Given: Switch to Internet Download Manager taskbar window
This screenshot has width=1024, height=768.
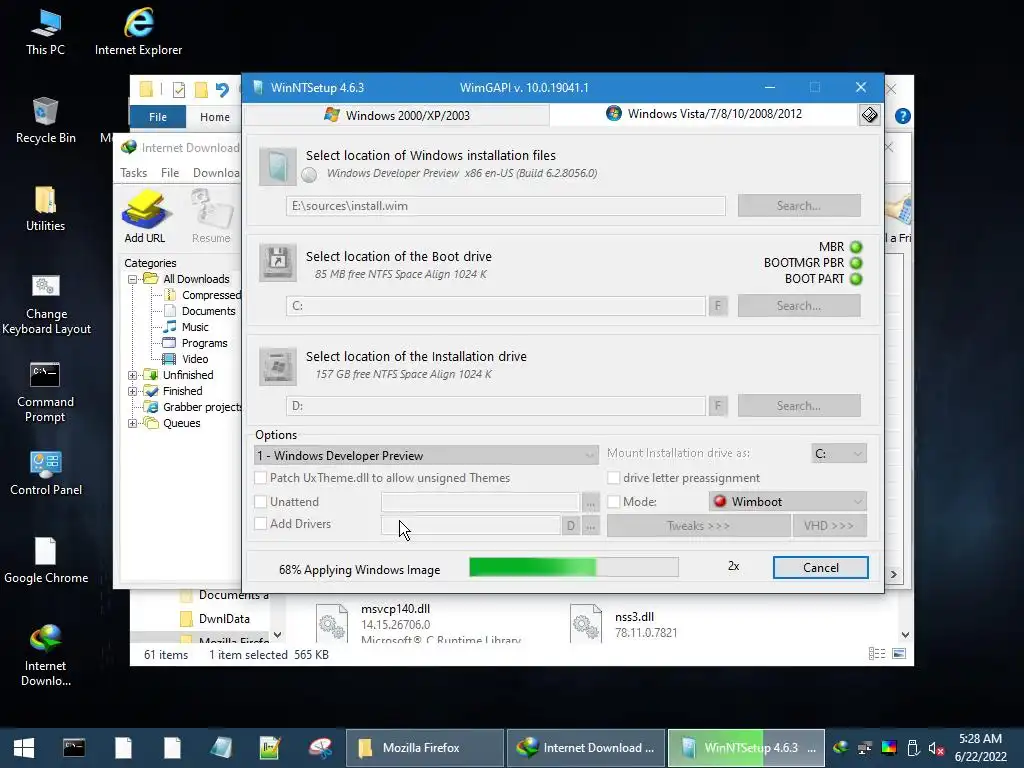Looking at the screenshot, I should tap(586, 748).
